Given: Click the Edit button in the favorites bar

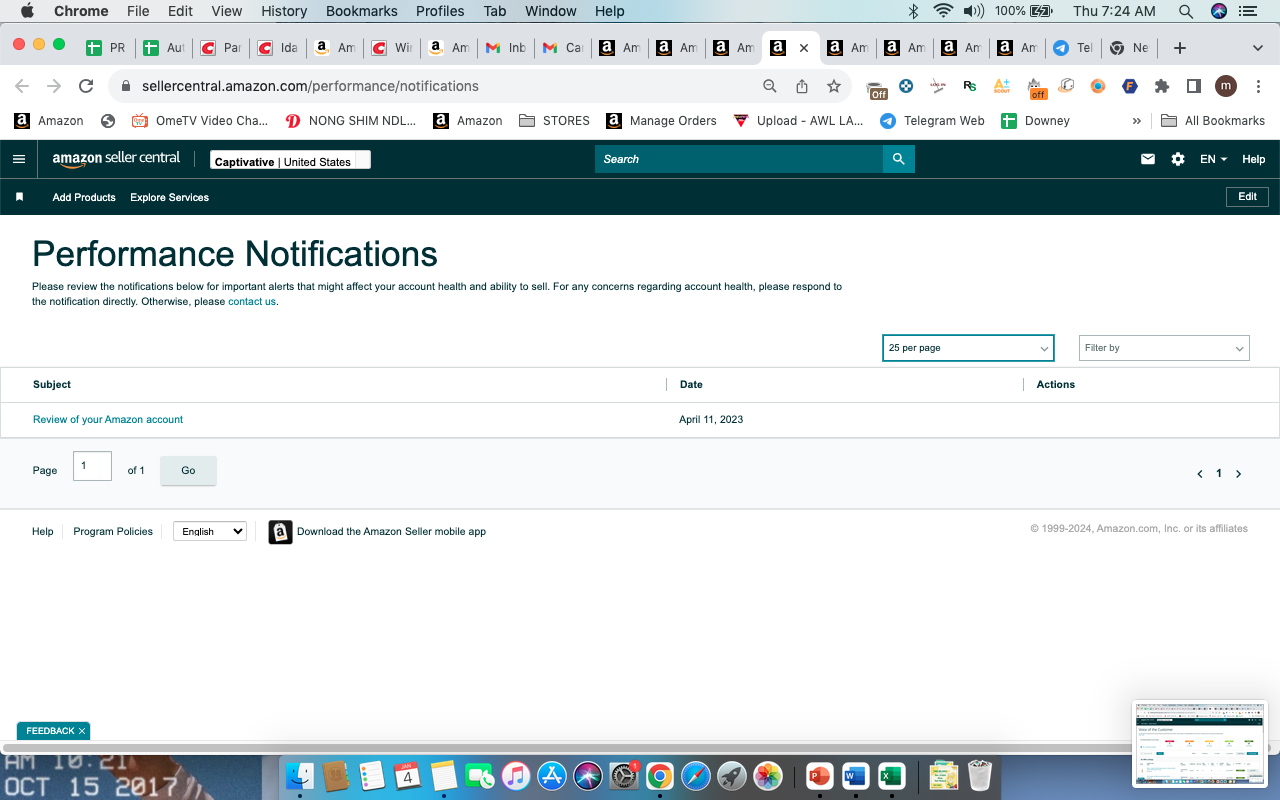Looking at the screenshot, I should tap(1248, 197).
